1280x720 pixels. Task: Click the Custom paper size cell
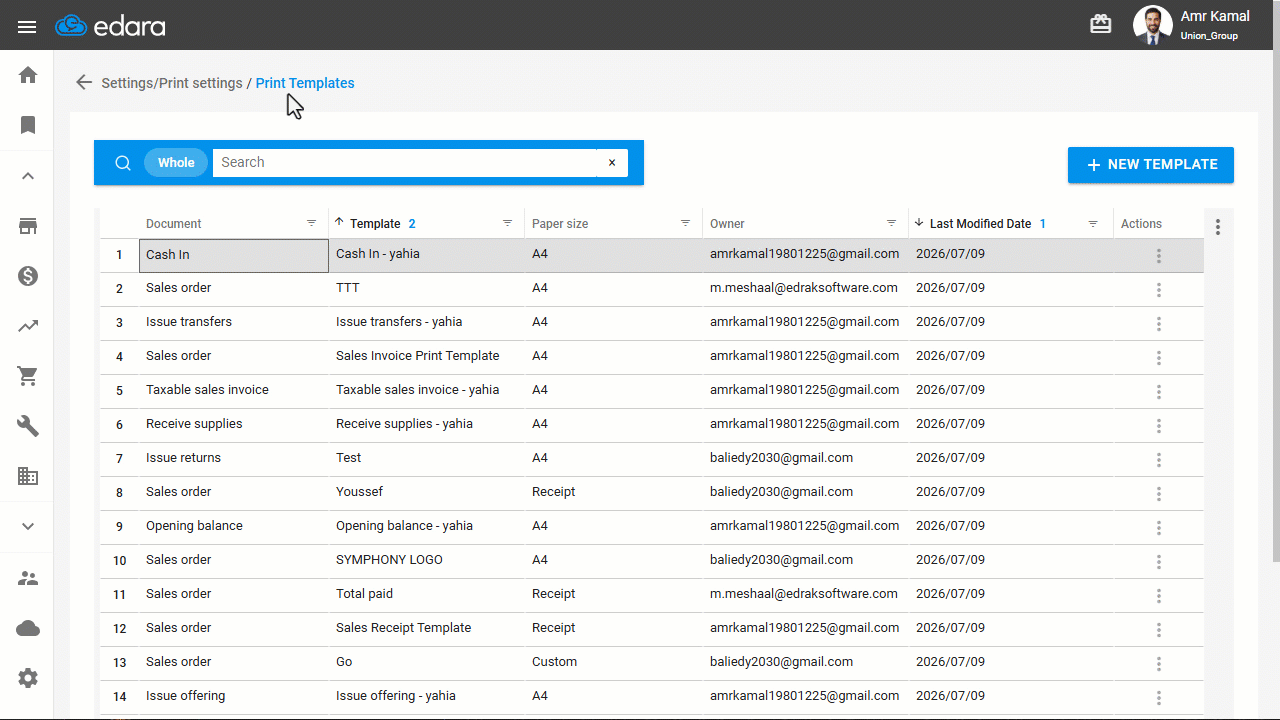click(614, 662)
